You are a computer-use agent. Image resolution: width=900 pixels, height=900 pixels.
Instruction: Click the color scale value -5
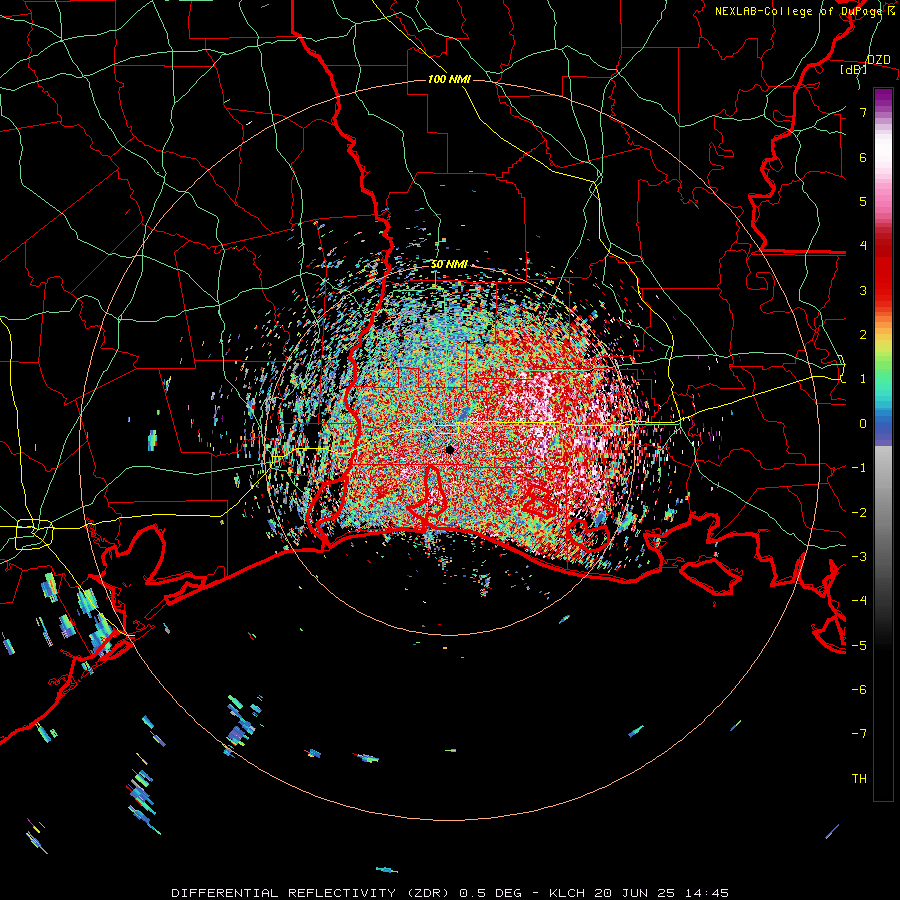coord(859,646)
